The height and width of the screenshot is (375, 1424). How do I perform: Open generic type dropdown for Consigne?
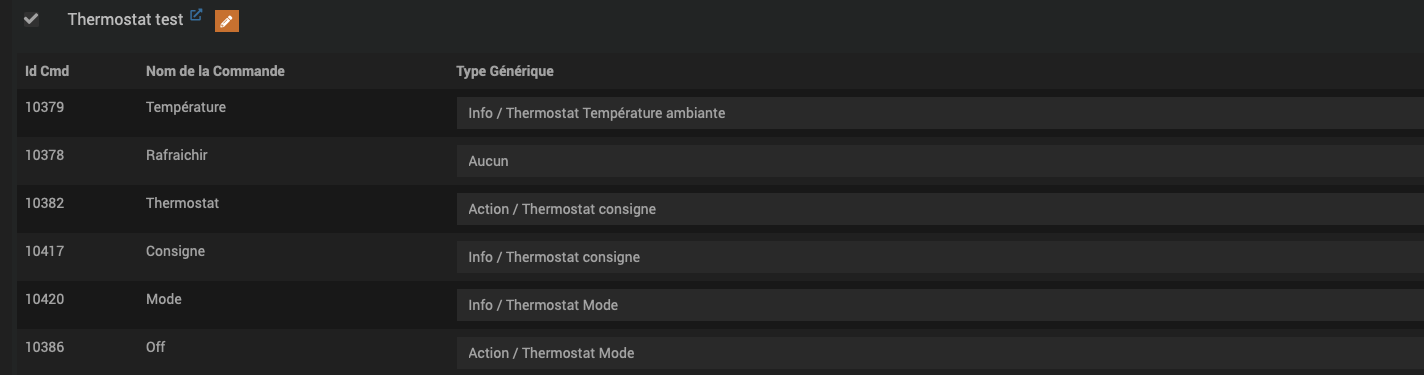point(940,257)
